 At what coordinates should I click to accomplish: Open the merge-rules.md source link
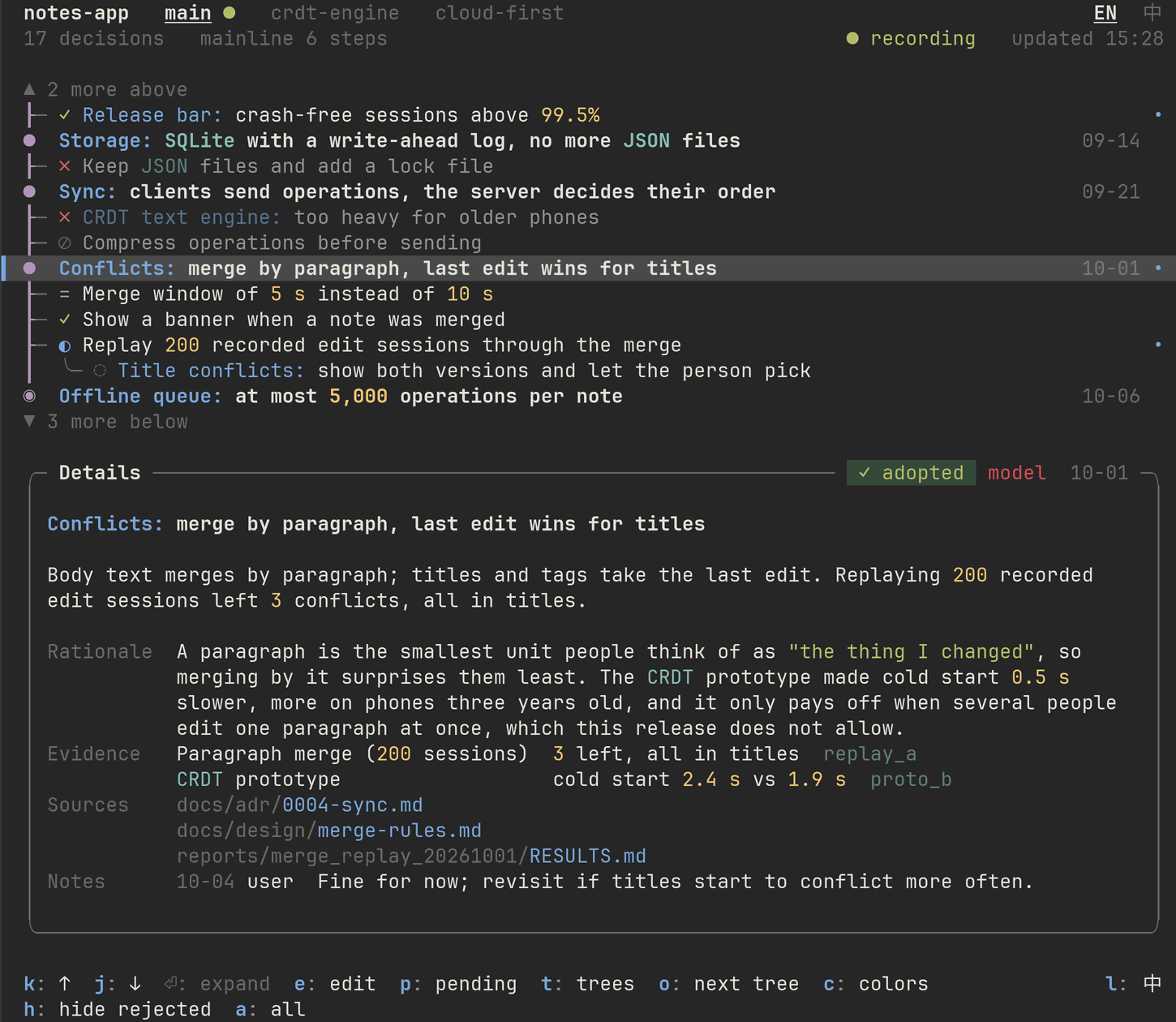click(x=400, y=831)
